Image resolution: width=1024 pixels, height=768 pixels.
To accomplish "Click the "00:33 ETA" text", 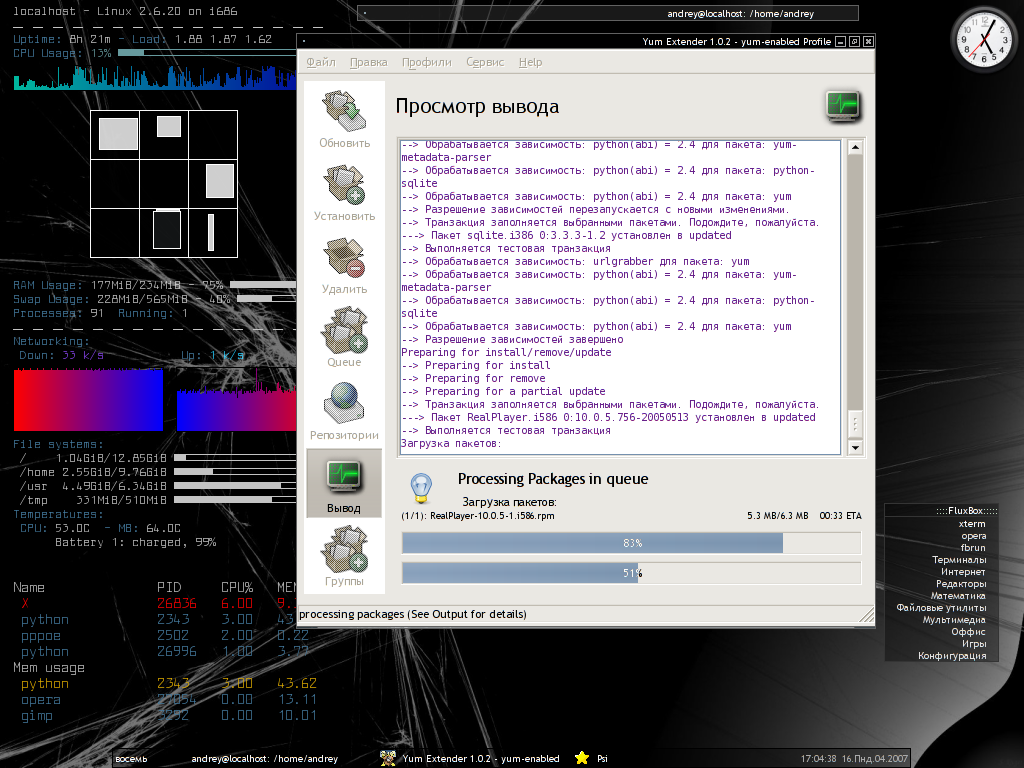I will click(x=840, y=515).
